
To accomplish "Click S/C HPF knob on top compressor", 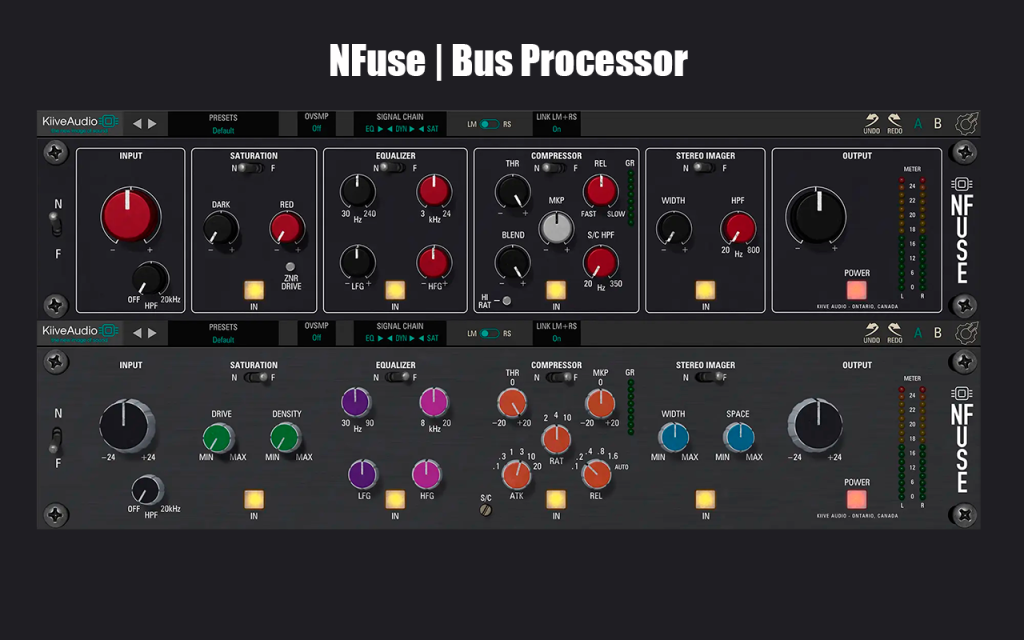I will pos(600,263).
